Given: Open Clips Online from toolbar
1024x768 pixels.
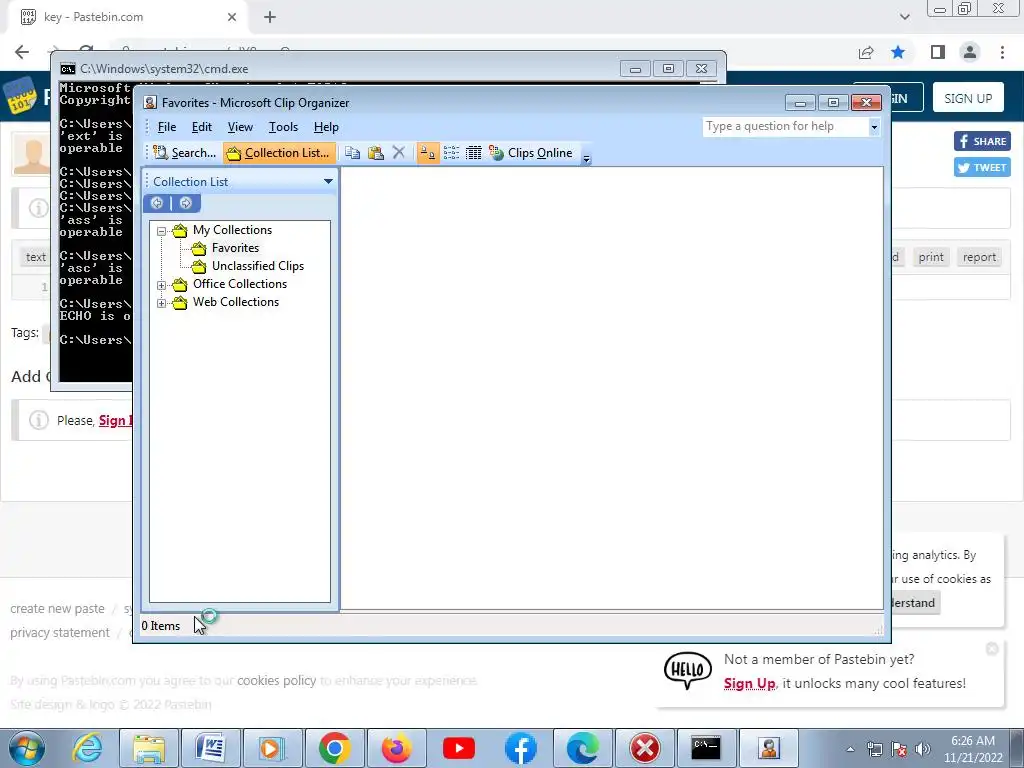Looking at the screenshot, I should 531,153.
